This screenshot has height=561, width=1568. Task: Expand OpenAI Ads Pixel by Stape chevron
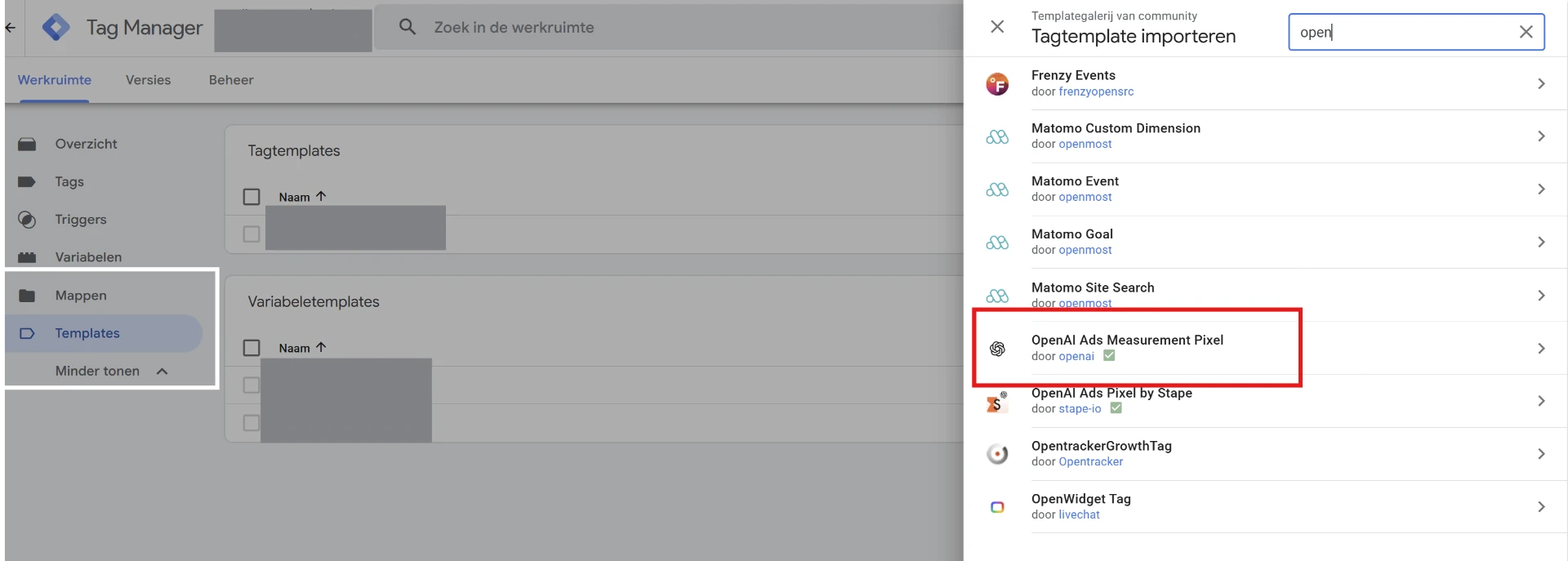(x=1541, y=401)
